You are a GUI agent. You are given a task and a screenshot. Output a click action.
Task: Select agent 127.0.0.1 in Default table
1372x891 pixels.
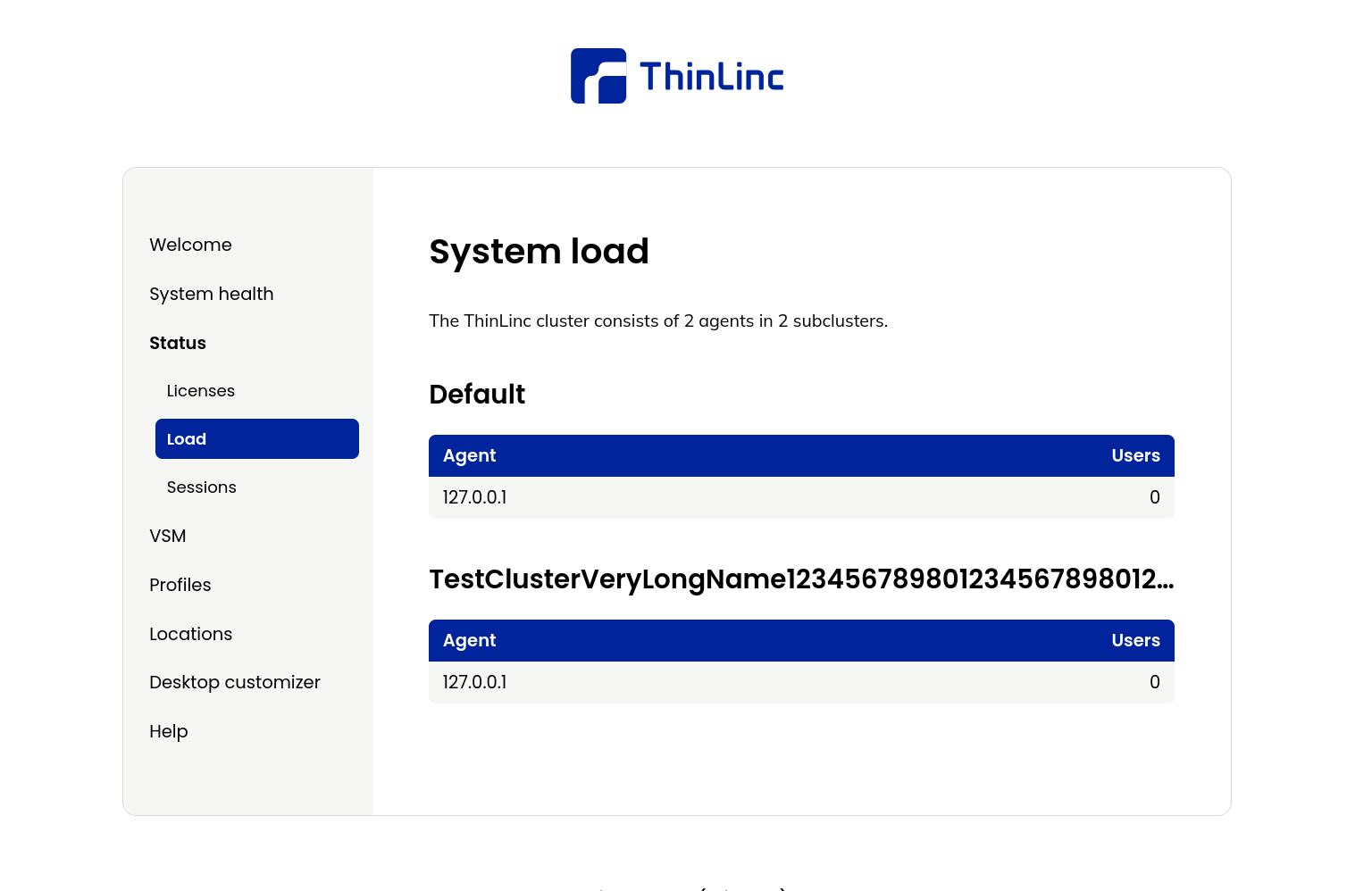474,497
